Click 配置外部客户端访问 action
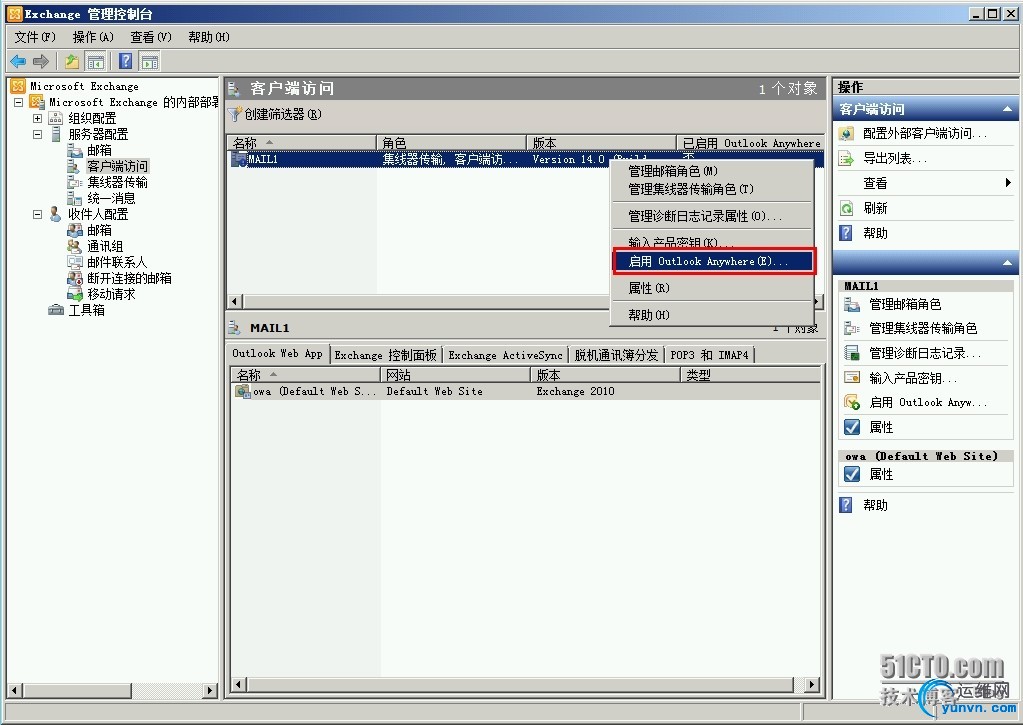 coord(924,133)
